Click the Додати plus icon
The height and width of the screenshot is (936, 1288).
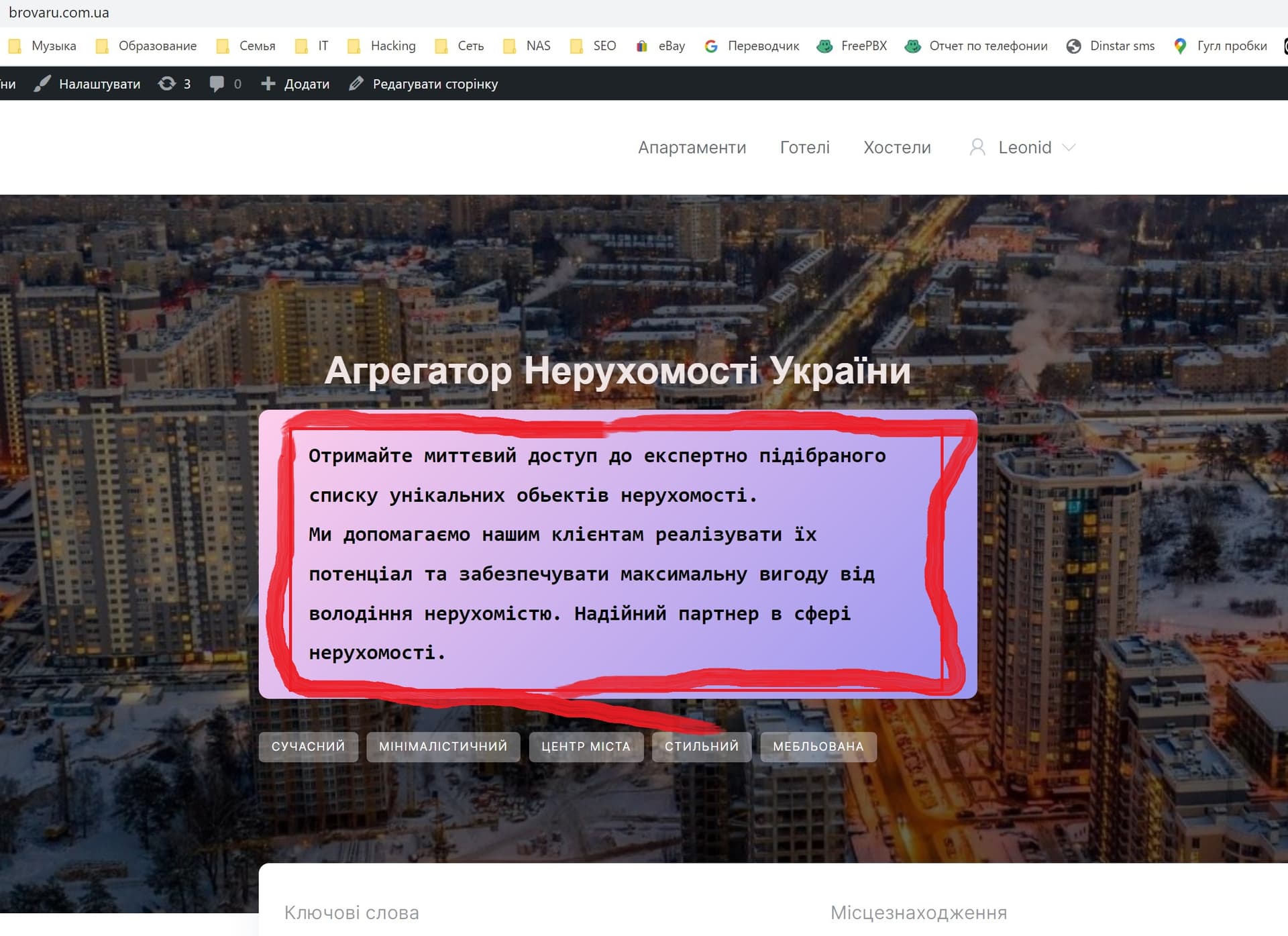pos(268,84)
